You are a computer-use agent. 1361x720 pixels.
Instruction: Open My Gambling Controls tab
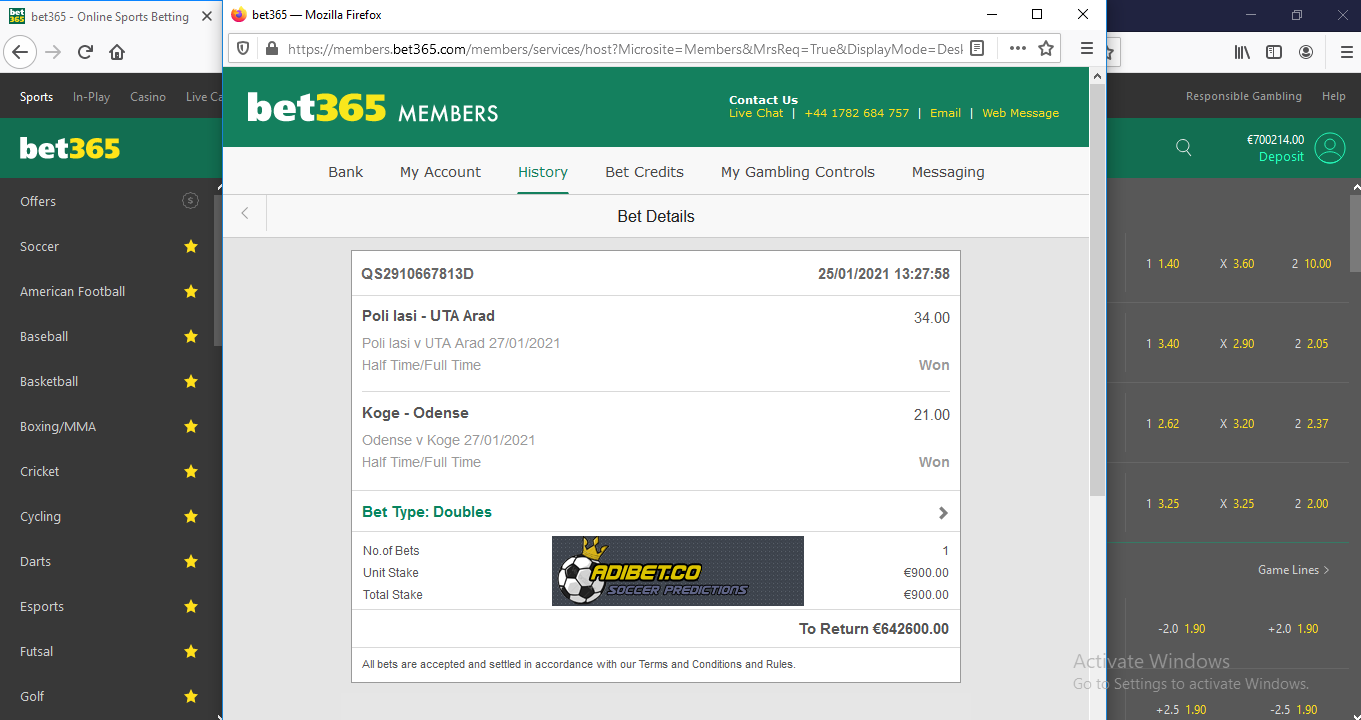tap(798, 172)
